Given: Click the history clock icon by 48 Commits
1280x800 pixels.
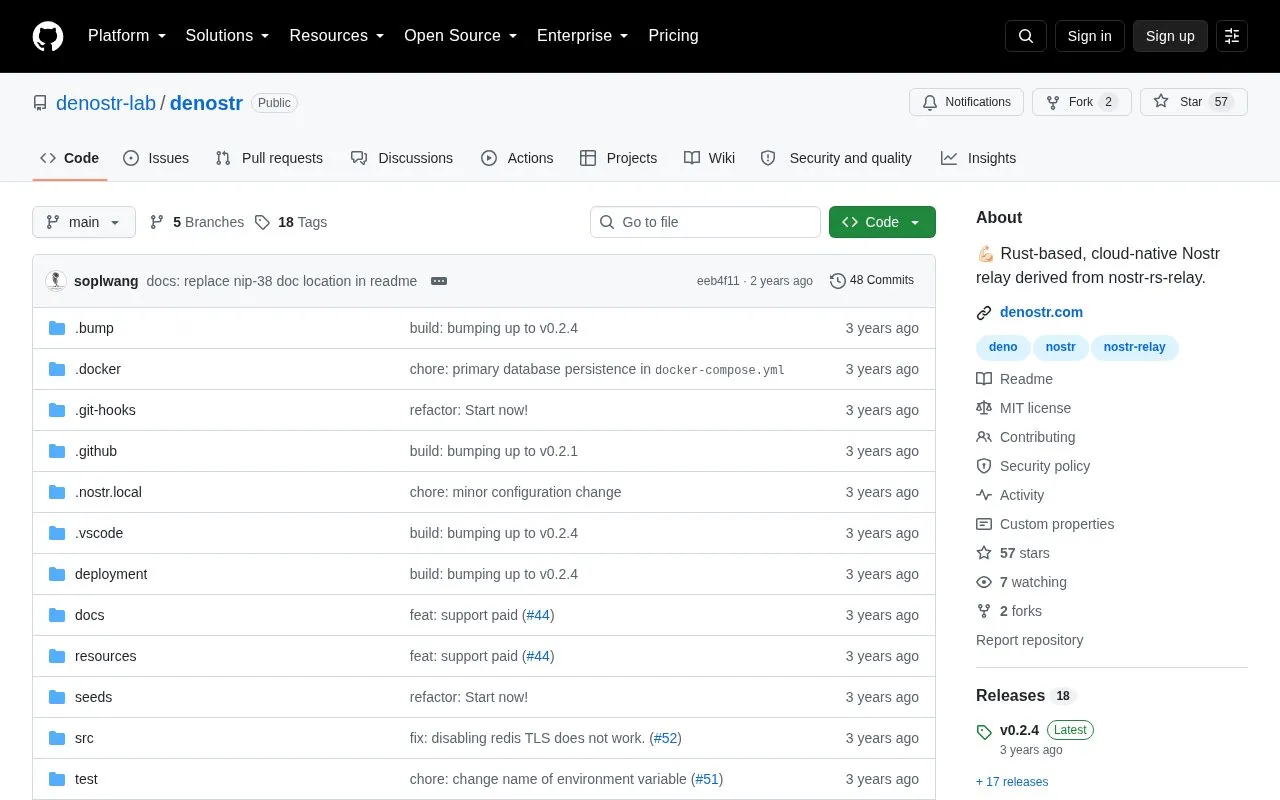Looking at the screenshot, I should point(838,281).
